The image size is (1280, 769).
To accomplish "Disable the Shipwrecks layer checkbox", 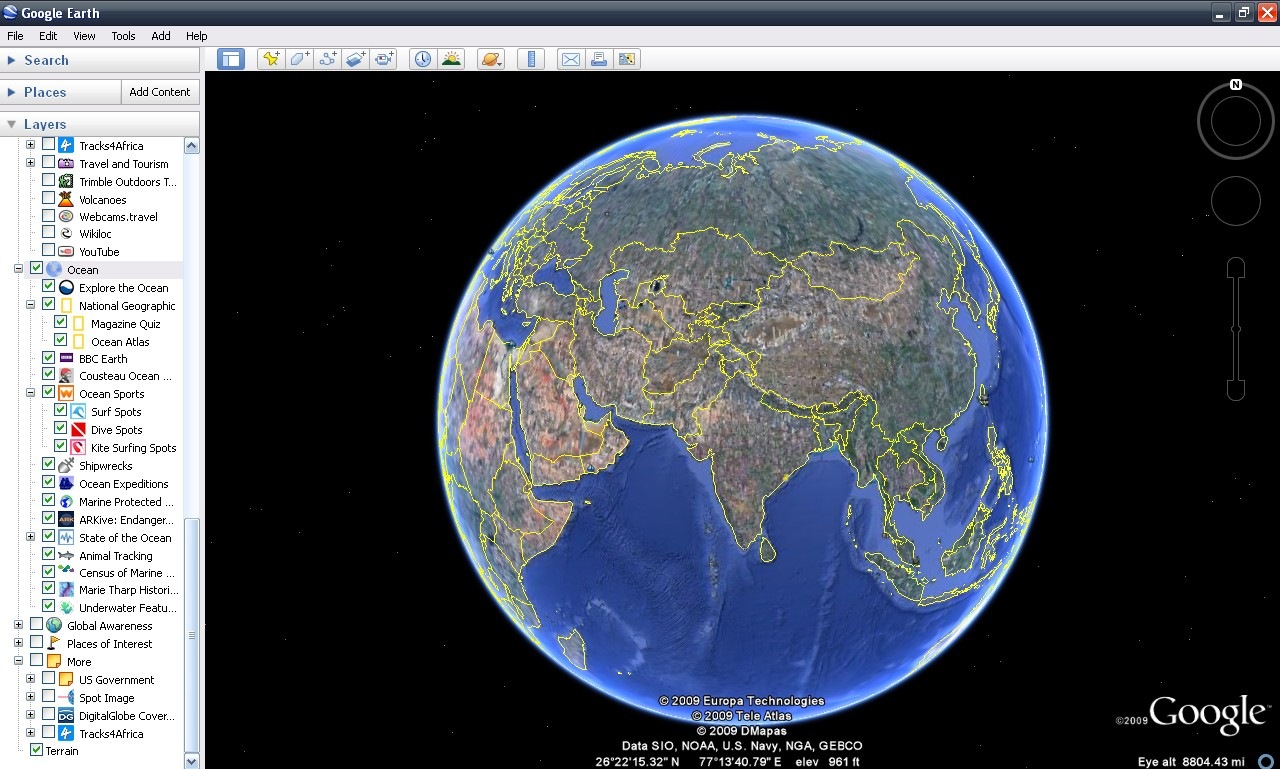I will click(48, 464).
